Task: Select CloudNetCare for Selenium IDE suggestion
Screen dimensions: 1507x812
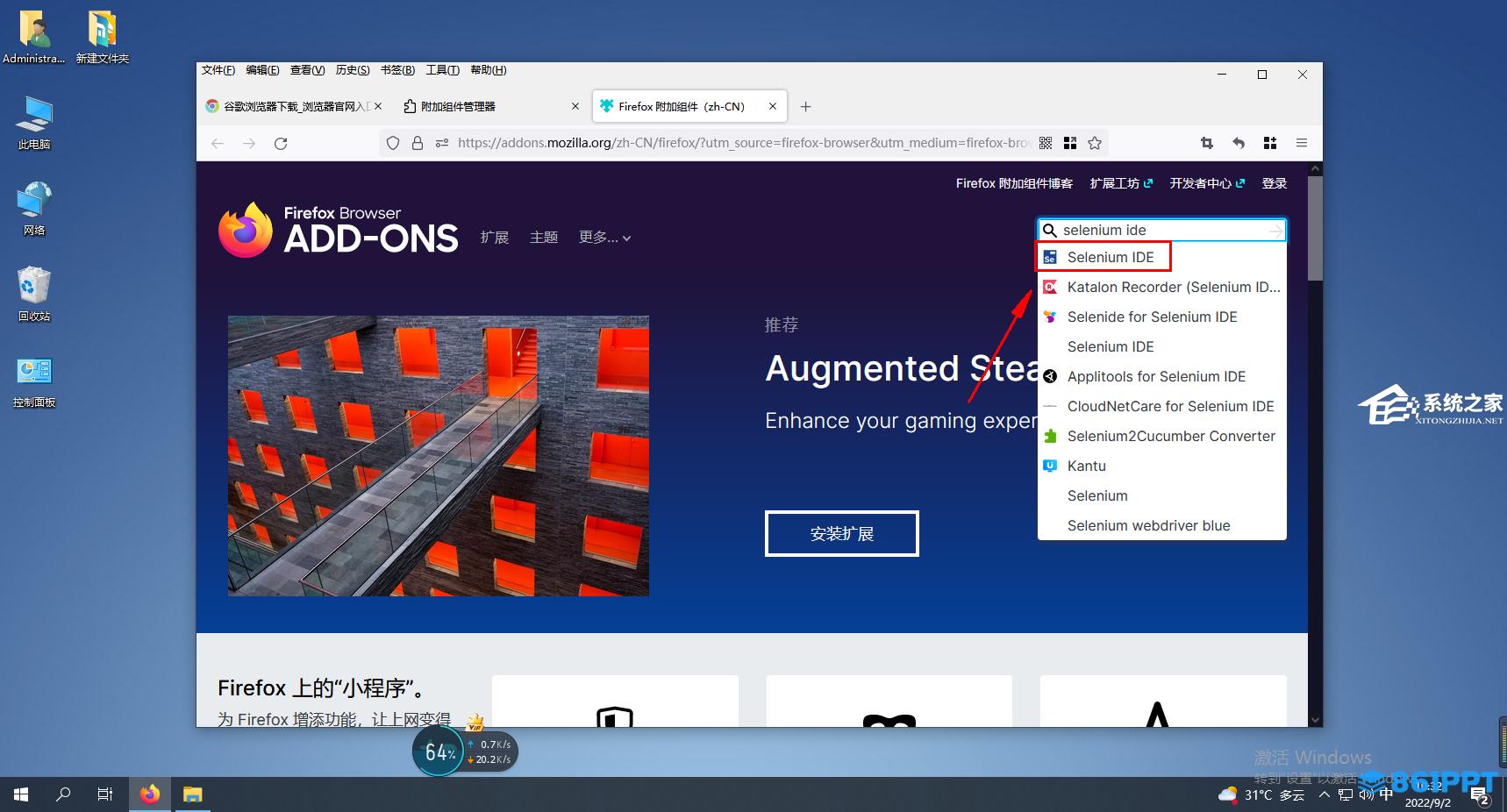Action: (1162, 406)
